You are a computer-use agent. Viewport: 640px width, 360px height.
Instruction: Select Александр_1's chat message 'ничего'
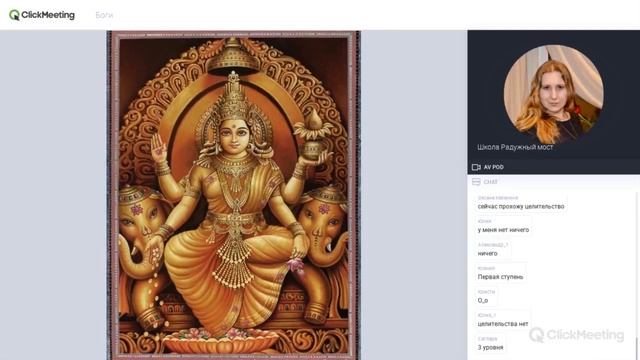click(487, 253)
